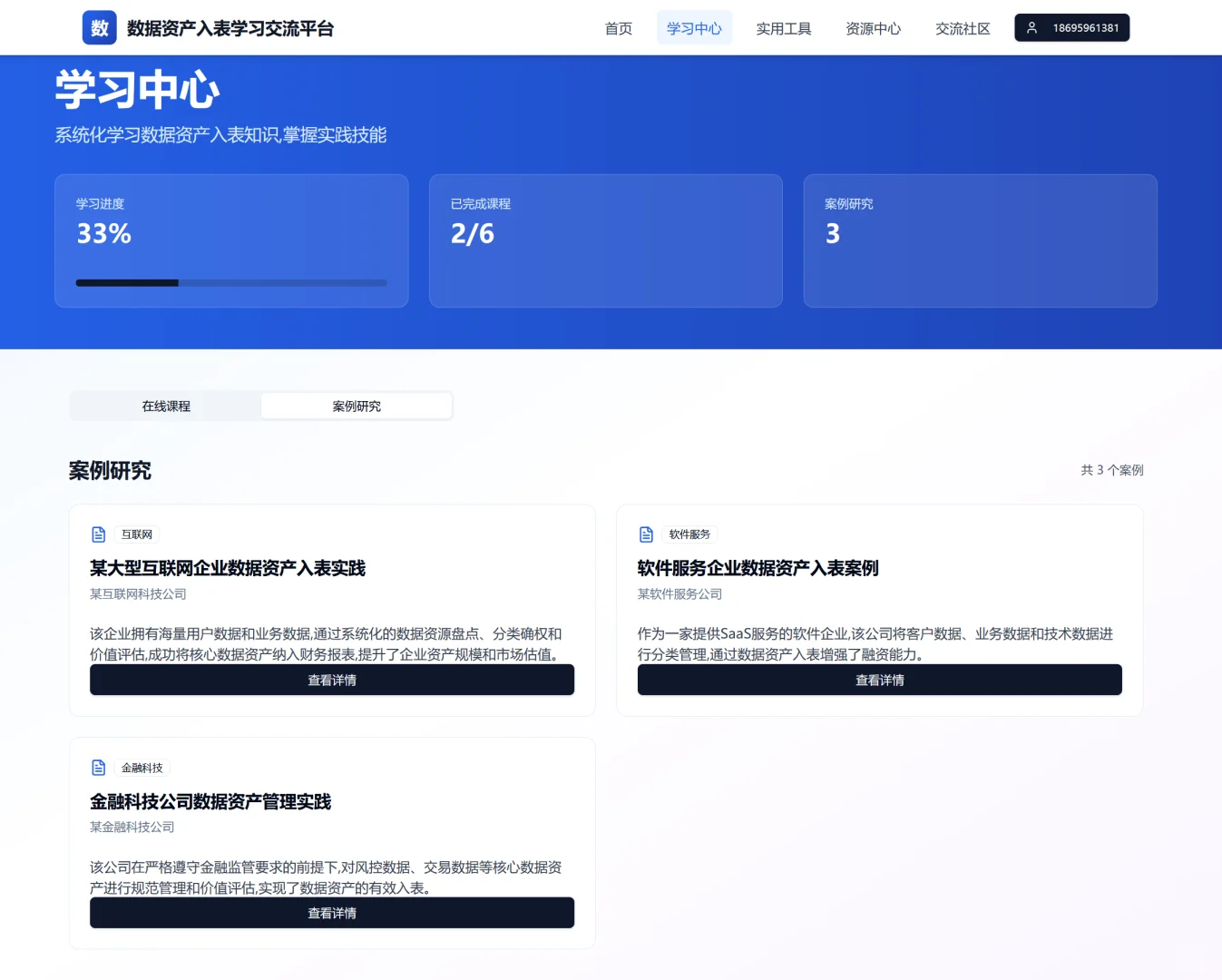Click the 案例研究 count showing 3
The width and height of the screenshot is (1222, 980).
(979, 240)
